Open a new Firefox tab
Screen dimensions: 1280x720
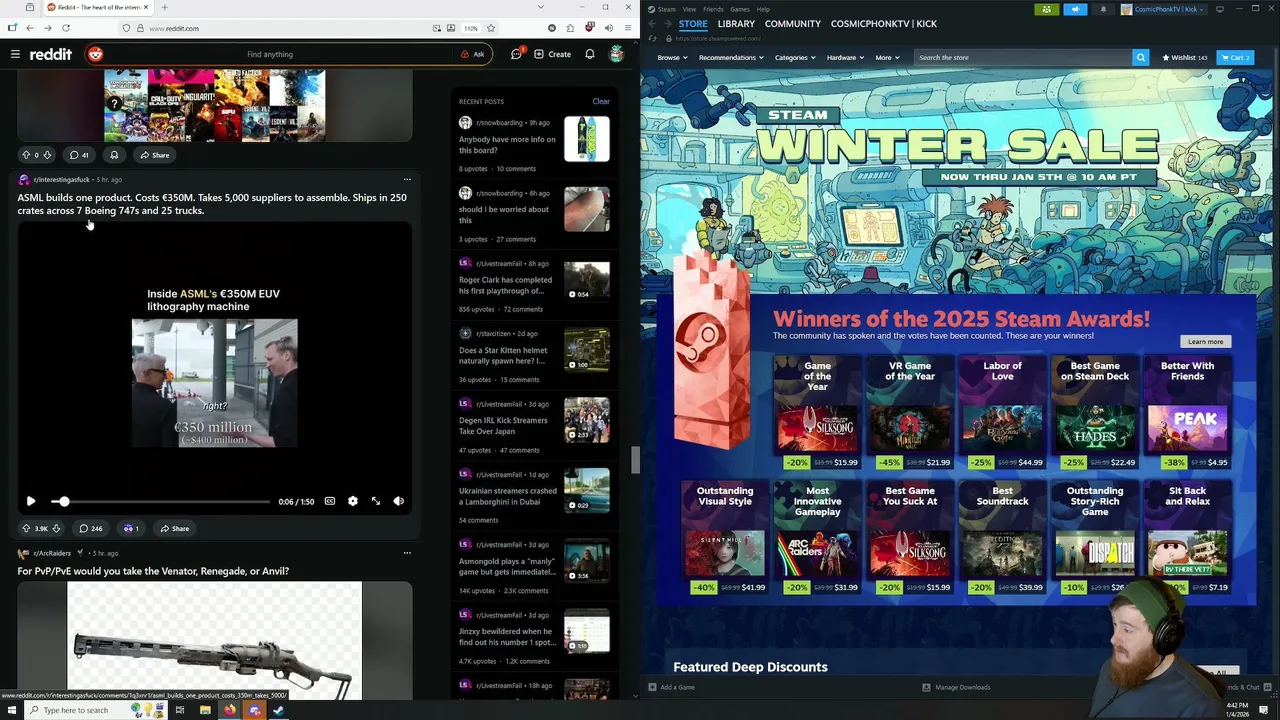165,7
